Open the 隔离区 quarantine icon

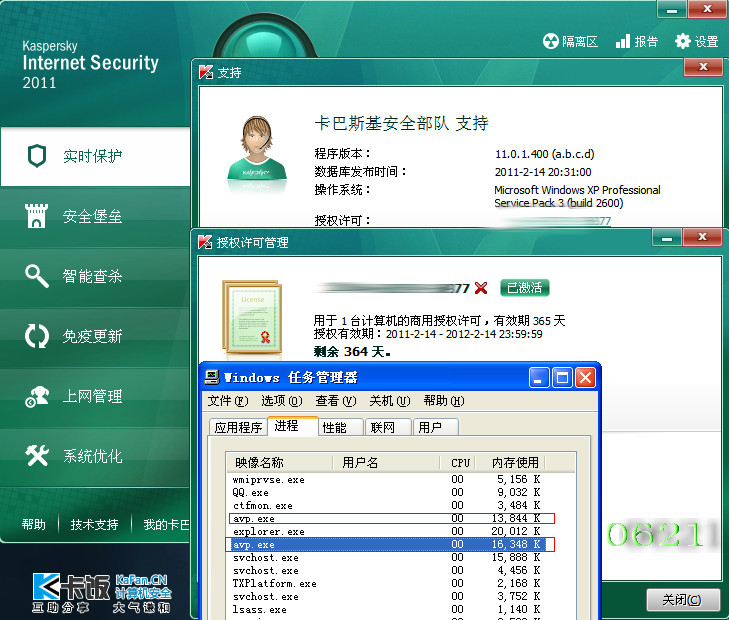click(550, 41)
